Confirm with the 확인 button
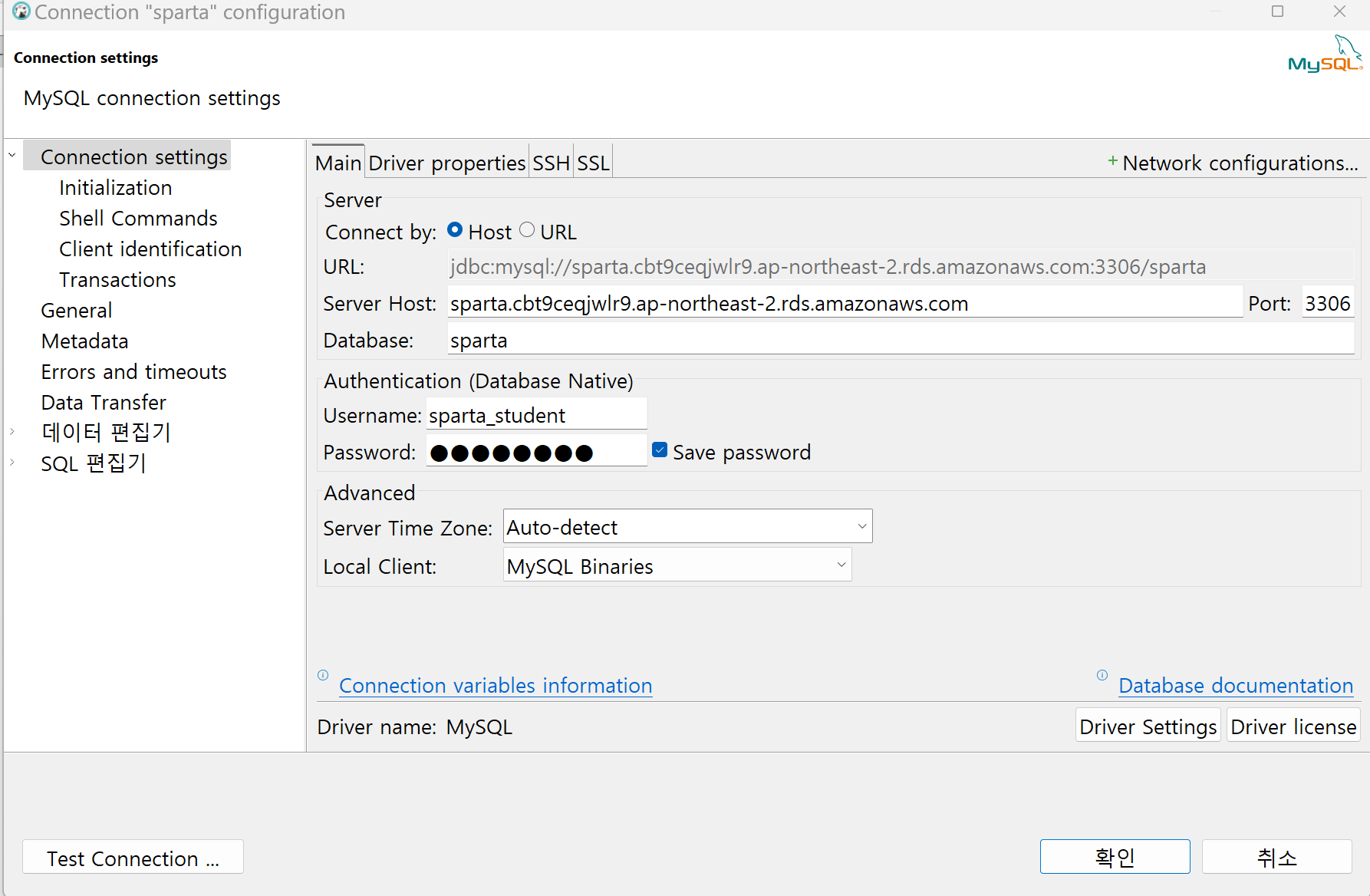The image size is (1370, 896). pyautogui.click(x=1115, y=857)
